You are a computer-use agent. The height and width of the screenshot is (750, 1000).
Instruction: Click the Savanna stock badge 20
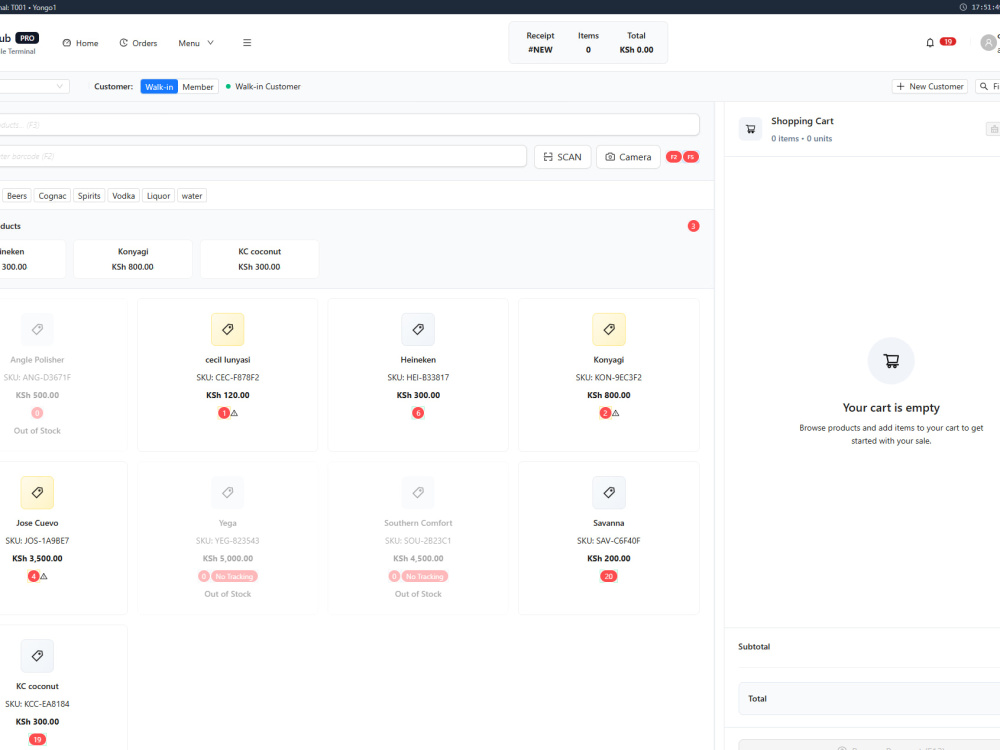[x=609, y=577]
